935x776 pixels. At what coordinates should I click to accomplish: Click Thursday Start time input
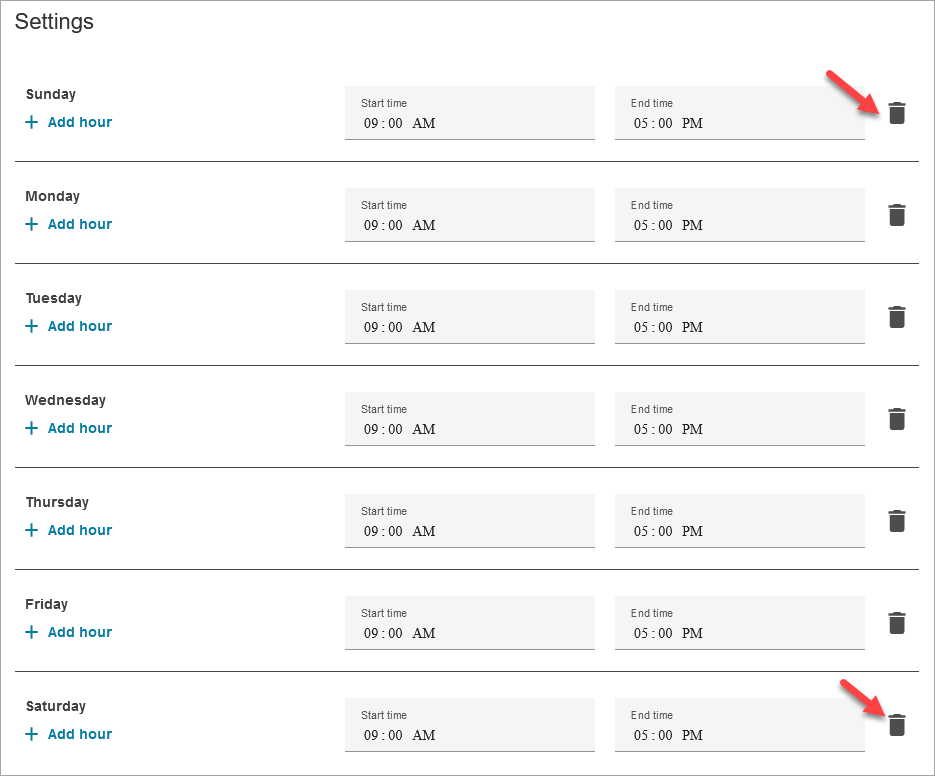click(x=470, y=521)
